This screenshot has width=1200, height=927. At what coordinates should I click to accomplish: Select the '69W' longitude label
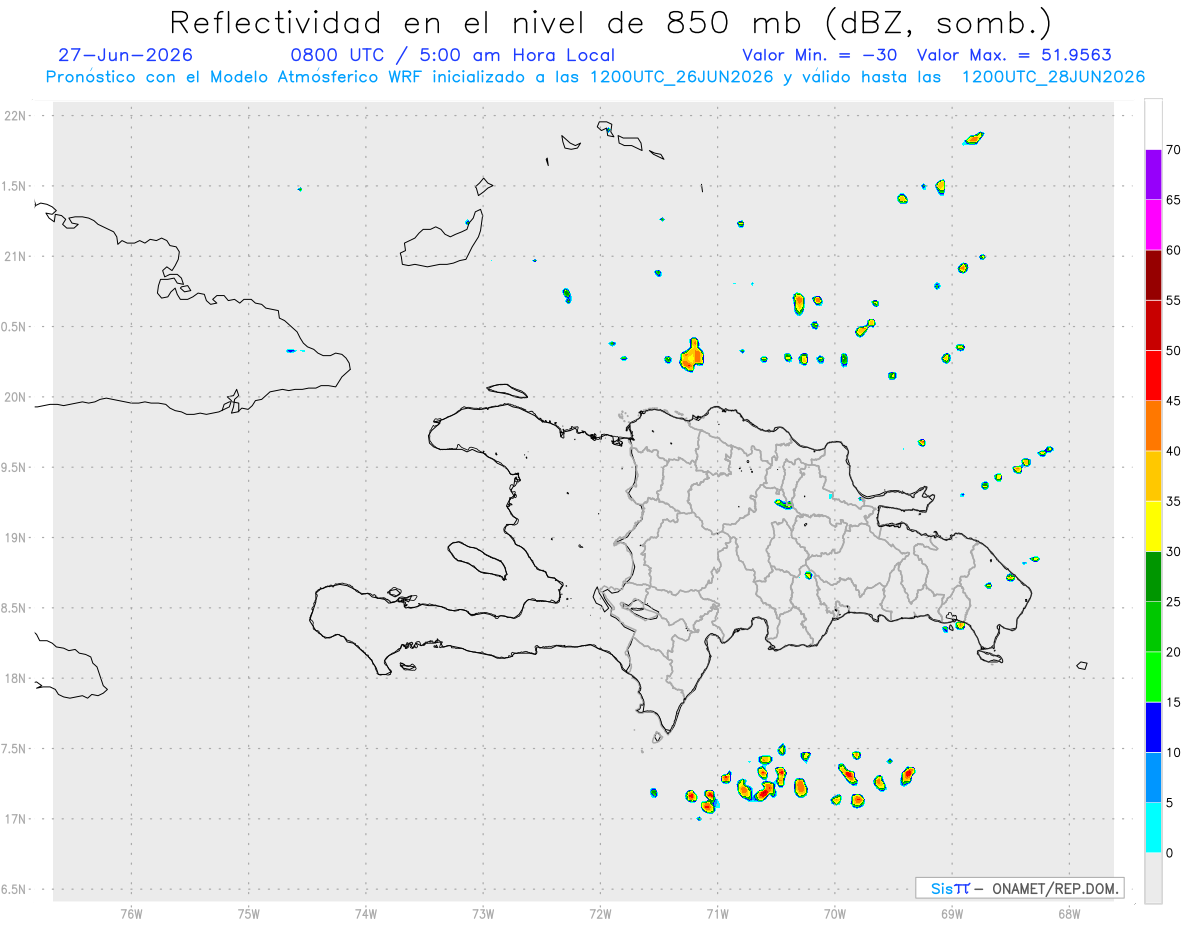pos(952,913)
